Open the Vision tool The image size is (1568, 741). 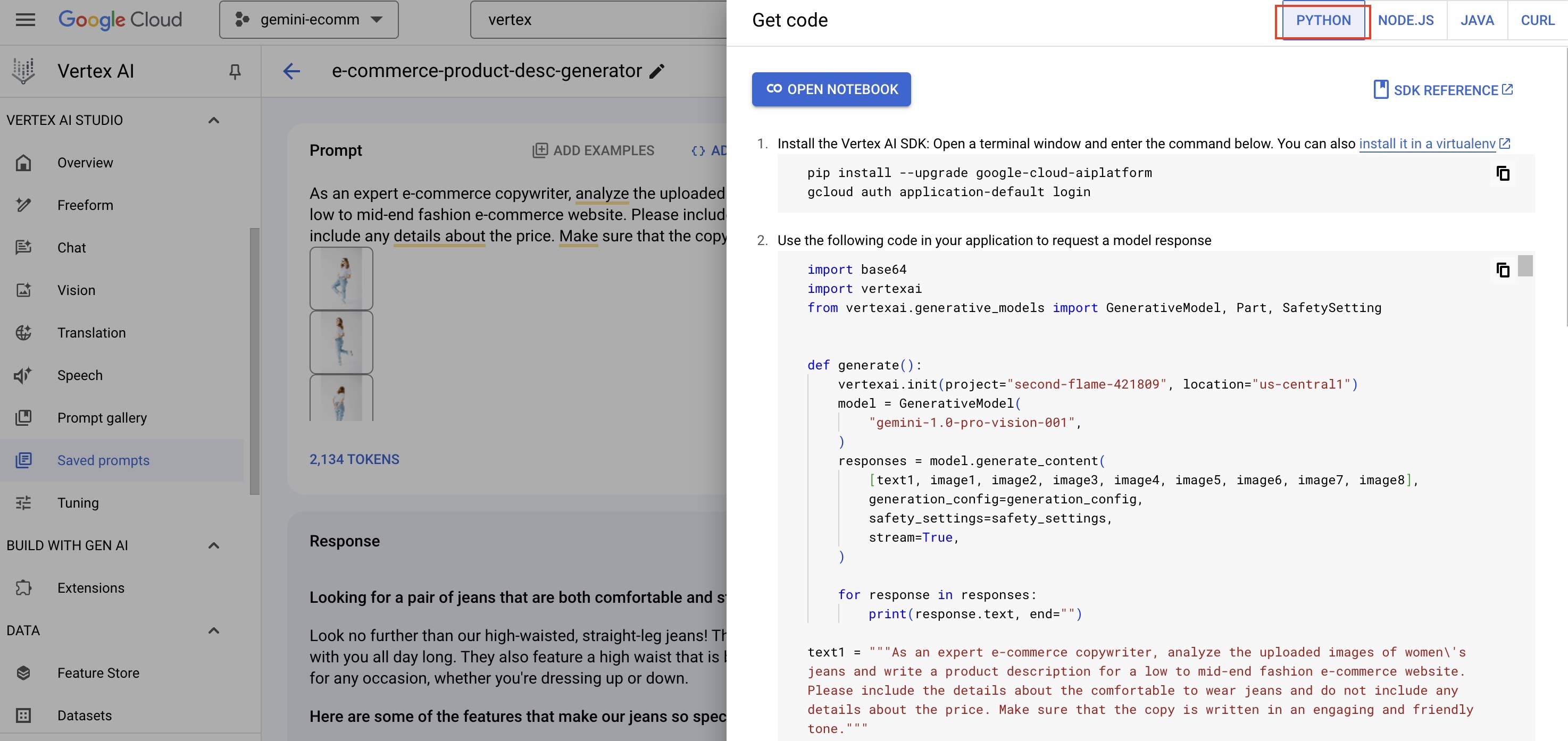point(77,290)
